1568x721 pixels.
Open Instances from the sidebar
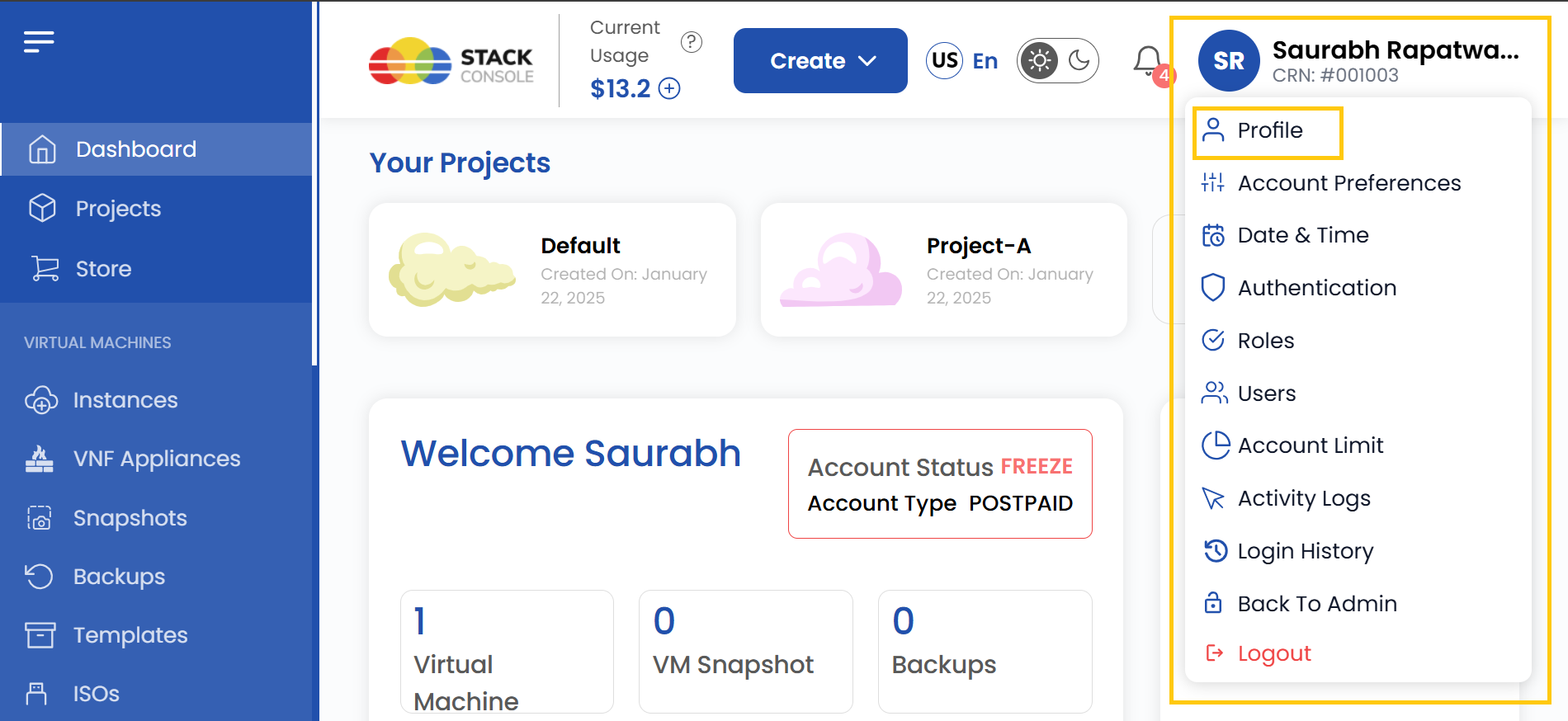pyautogui.click(x=125, y=400)
